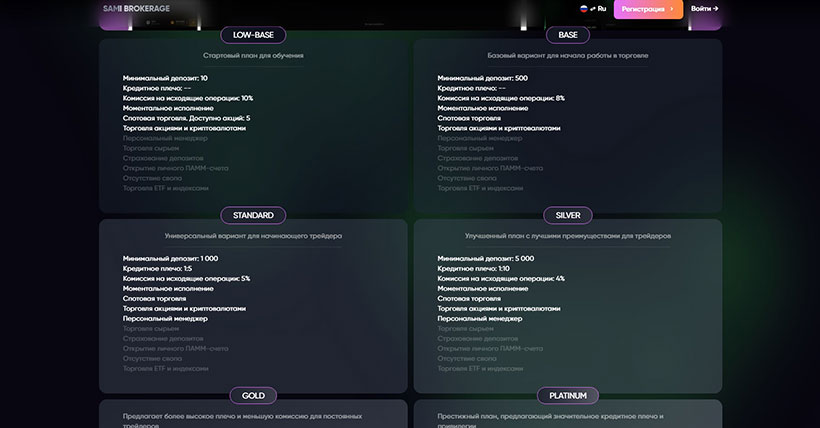Click STANDARD's 'Универсальный вариант' description
Screen dimensions: 820x428
pos(253,236)
